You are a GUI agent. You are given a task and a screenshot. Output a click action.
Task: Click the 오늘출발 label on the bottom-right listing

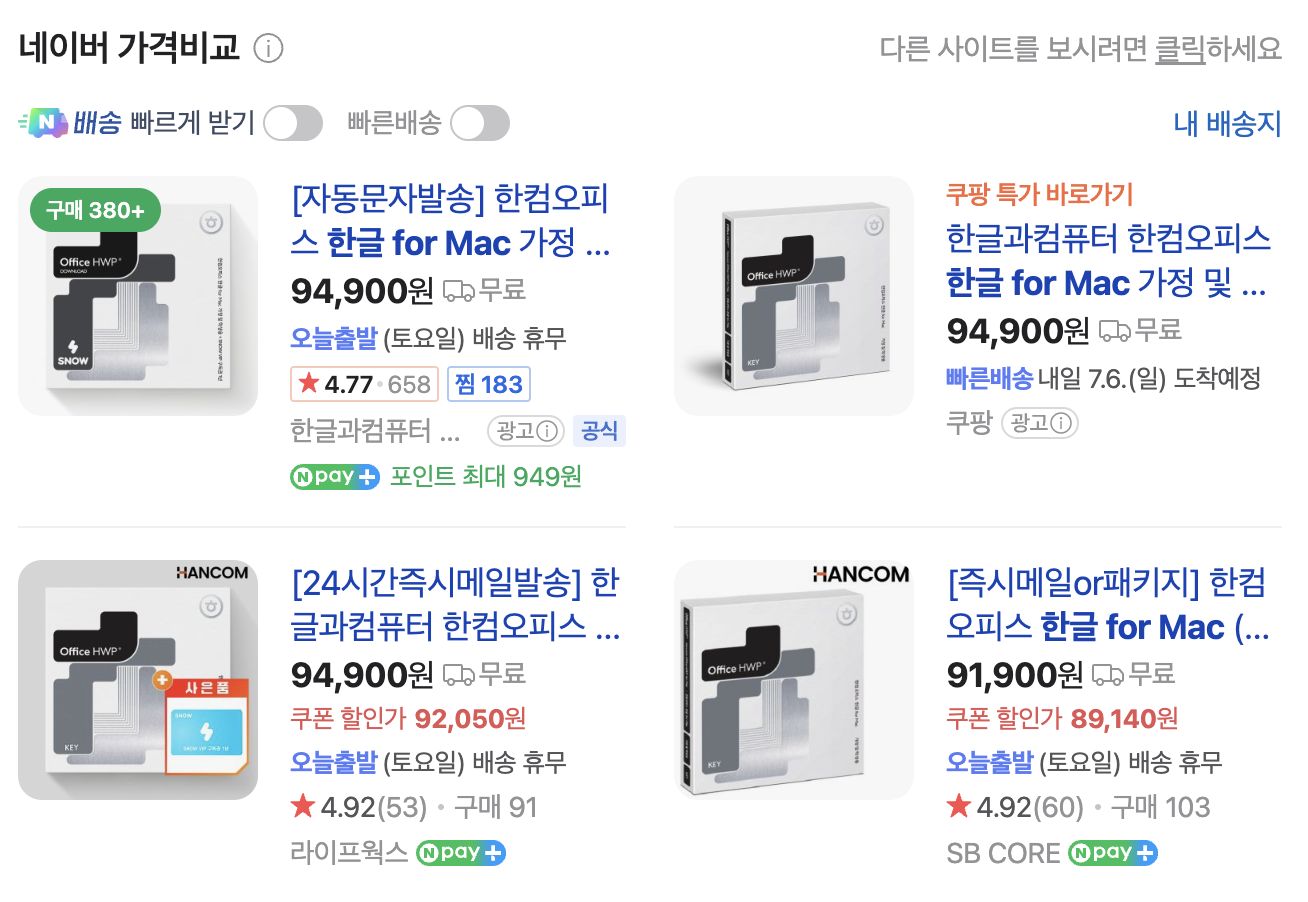[988, 762]
